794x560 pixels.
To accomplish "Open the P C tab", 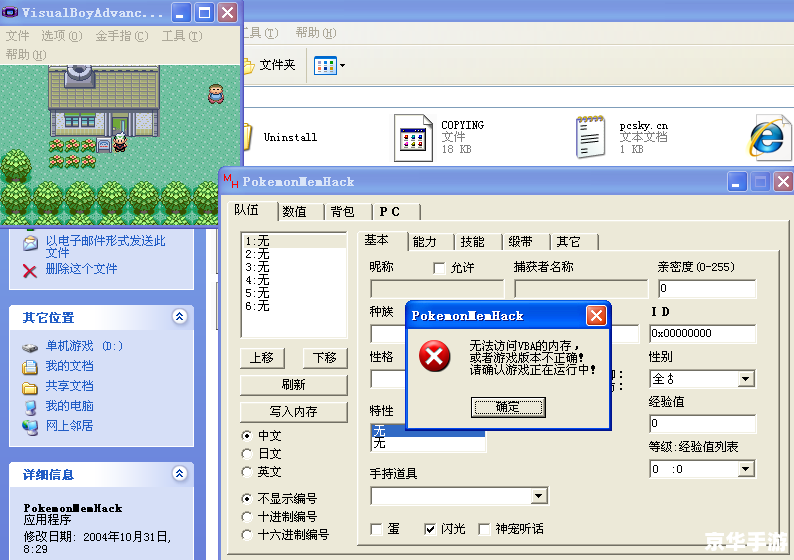I will (396, 212).
